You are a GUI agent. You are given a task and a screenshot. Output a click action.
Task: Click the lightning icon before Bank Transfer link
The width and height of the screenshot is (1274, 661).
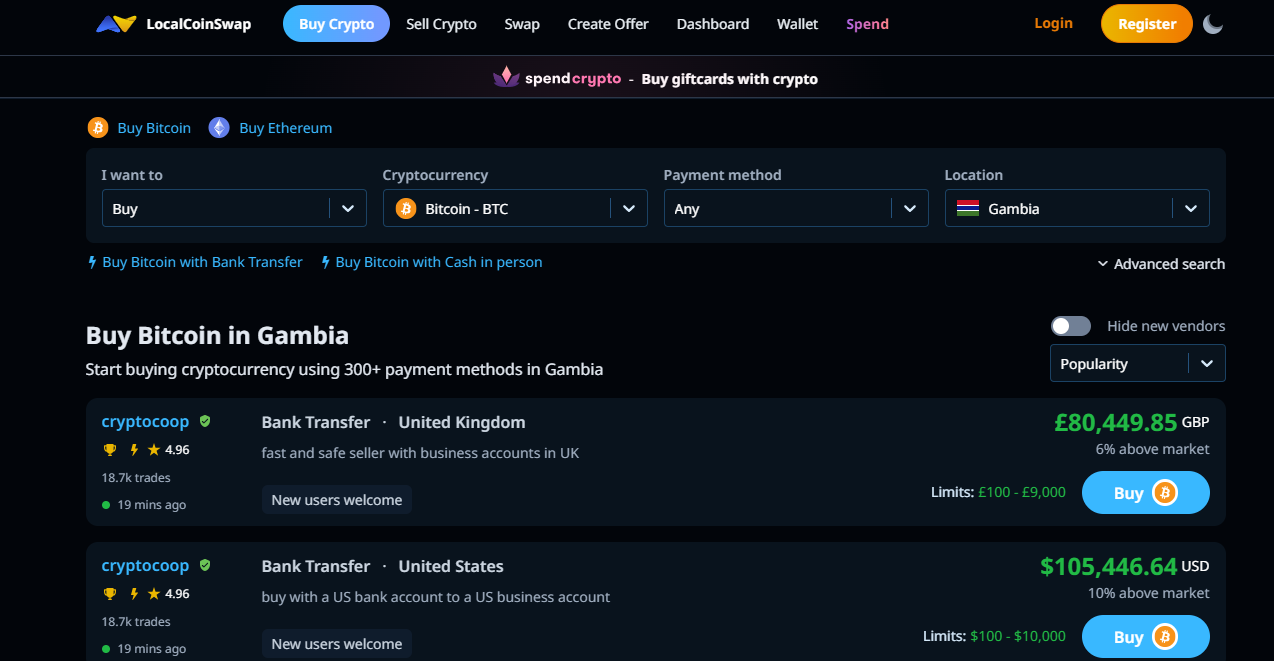click(x=92, y=262)
